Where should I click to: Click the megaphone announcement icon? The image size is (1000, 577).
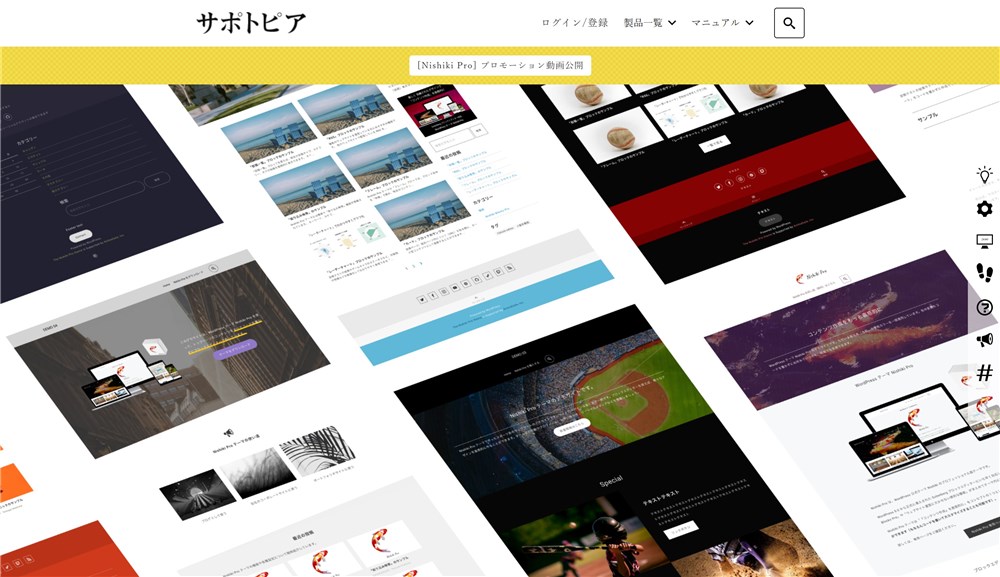click(985, 340)
